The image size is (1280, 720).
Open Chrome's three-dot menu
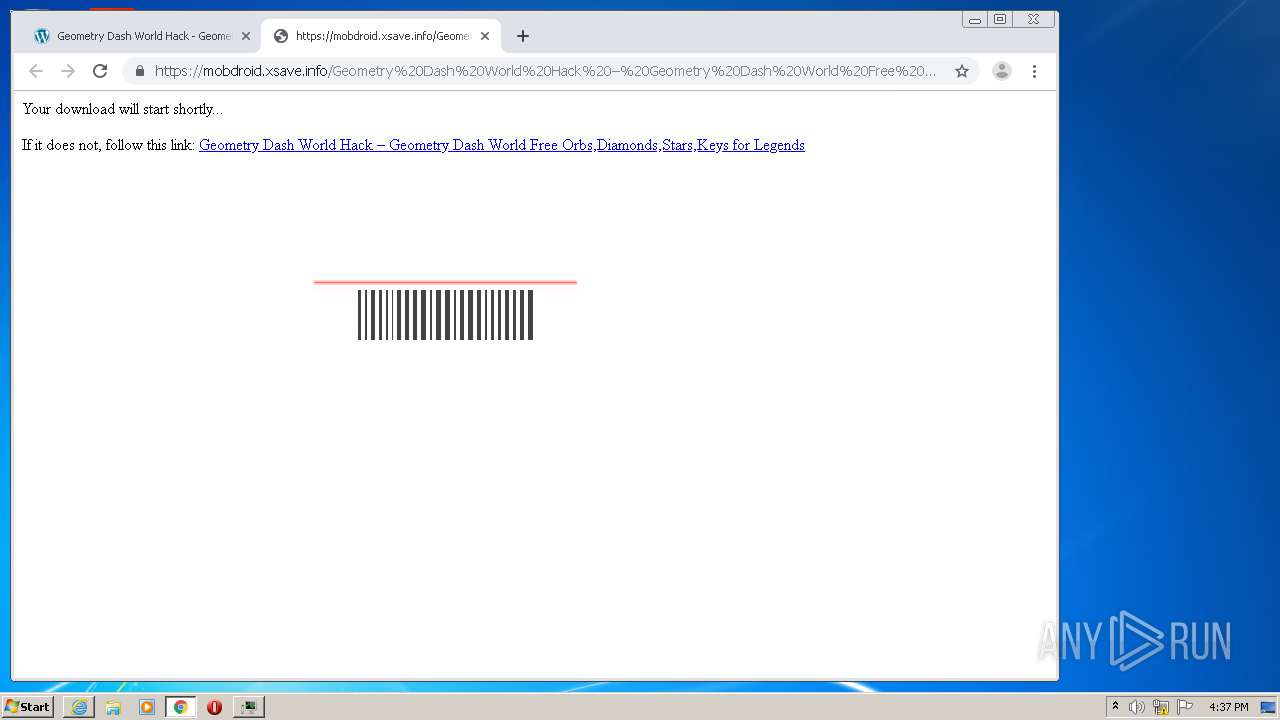[x=1034, y=71]
